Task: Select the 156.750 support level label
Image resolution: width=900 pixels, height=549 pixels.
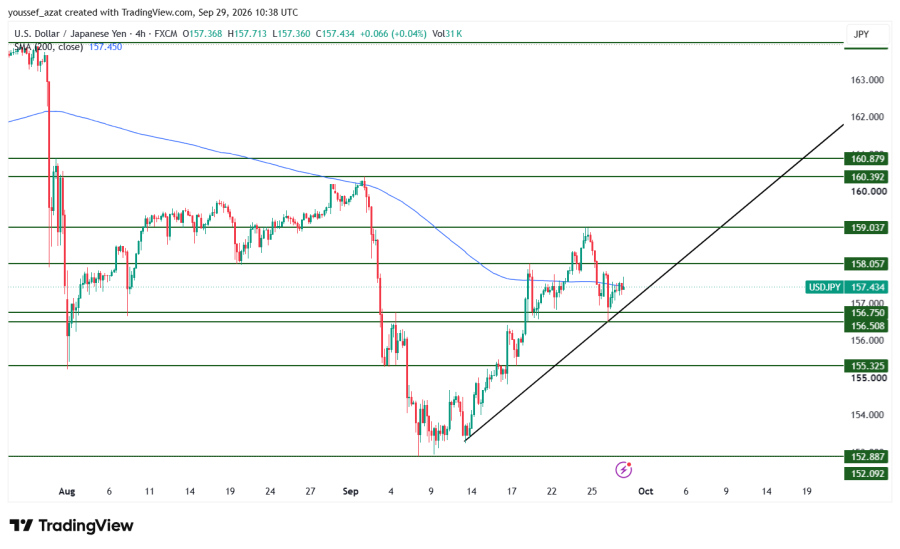Action: [x=866, y=313]
